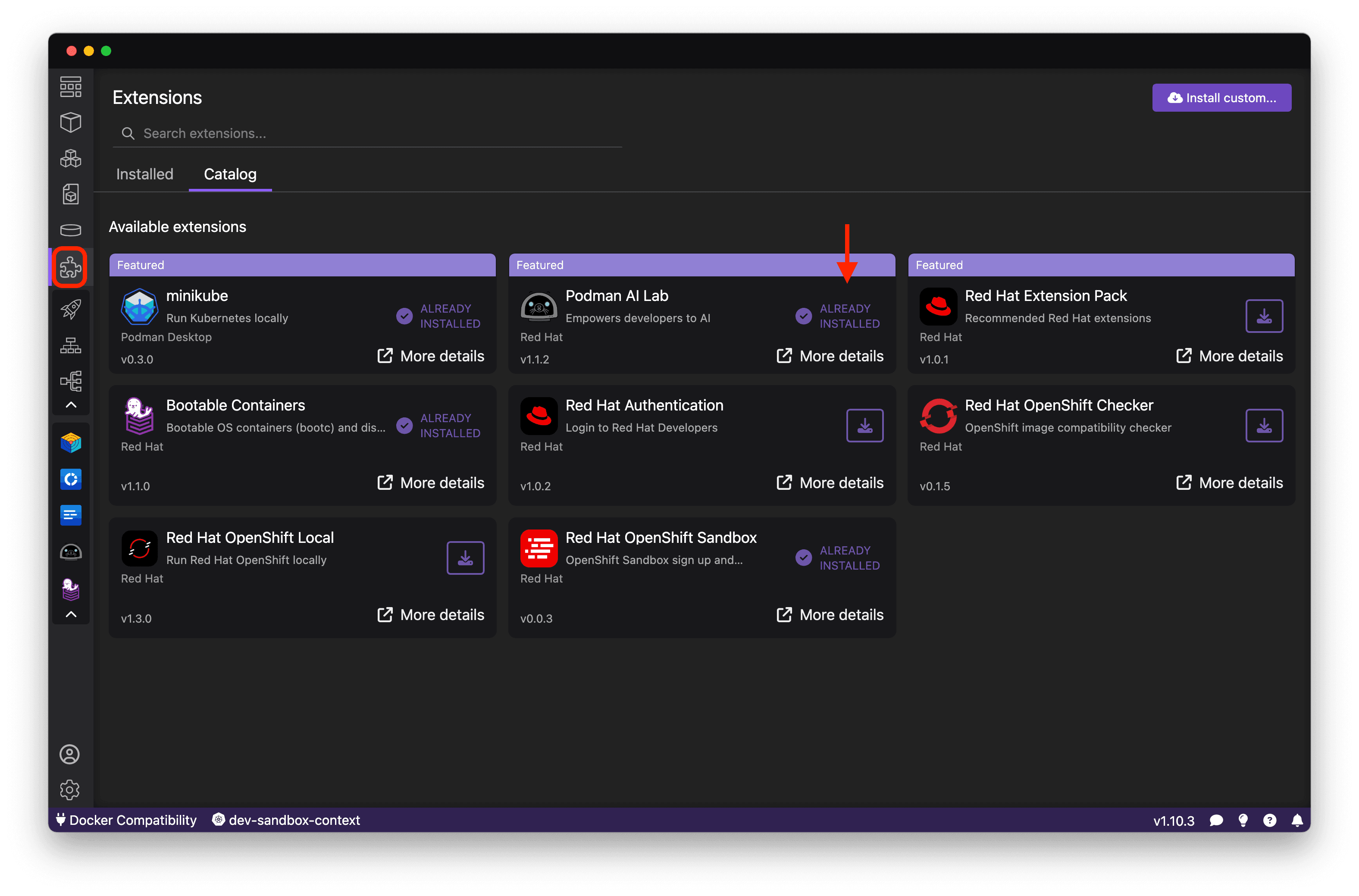This screenshot has width=1359, height=896.
Task: Open the Settings gear at bottom left
Action: click(x=70, y=790)
